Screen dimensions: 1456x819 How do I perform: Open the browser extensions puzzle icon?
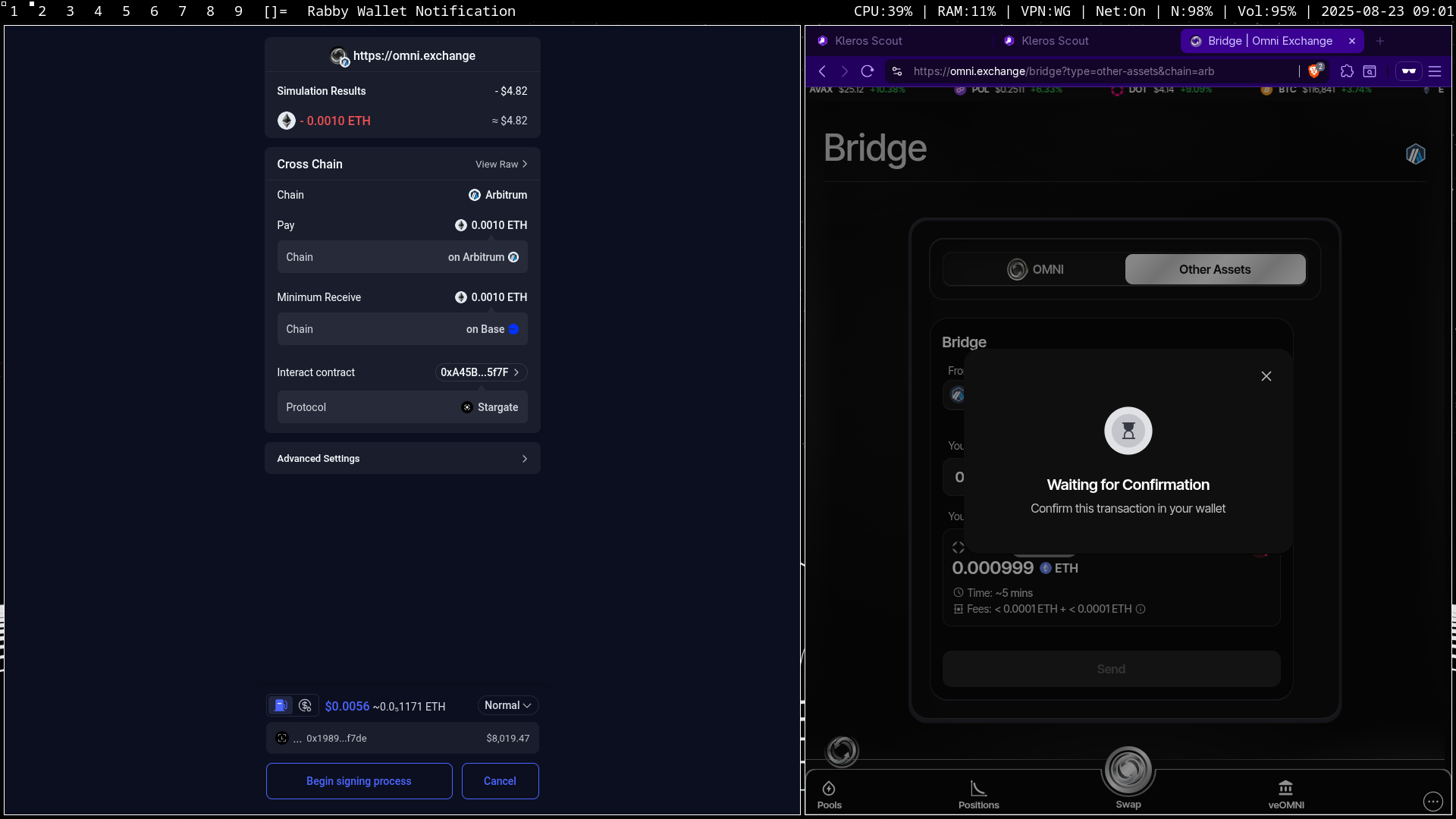1347,71
